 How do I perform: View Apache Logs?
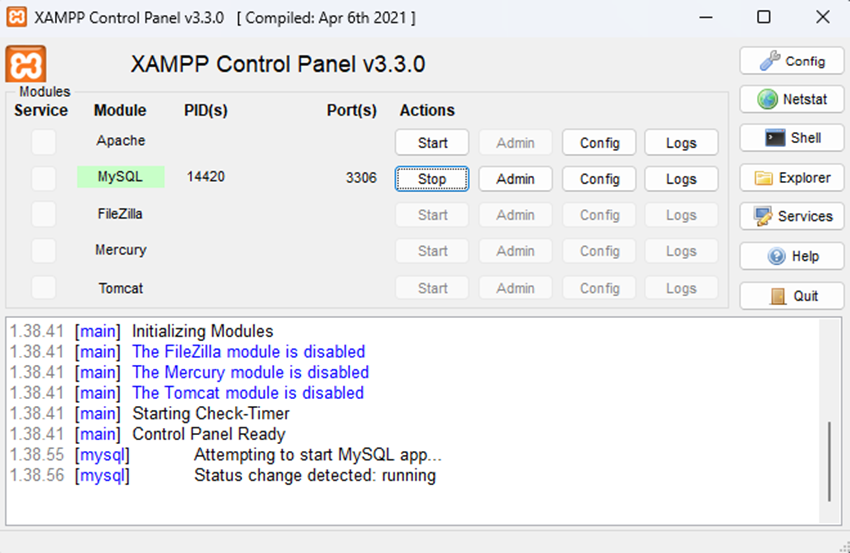(681, 143)
